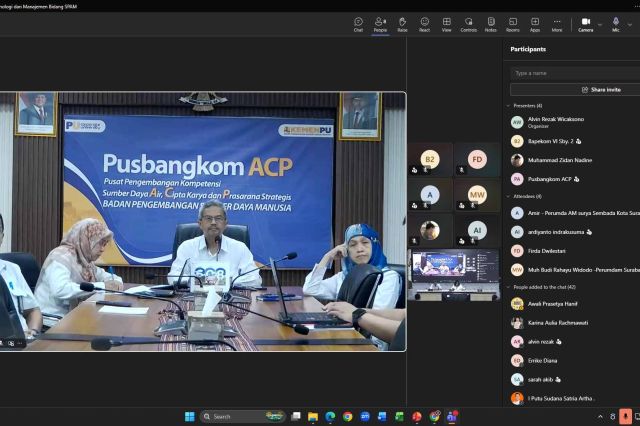Select participant Muhammad Zidan Nadine
The image size is (640, 426).
tap(560, 160)
